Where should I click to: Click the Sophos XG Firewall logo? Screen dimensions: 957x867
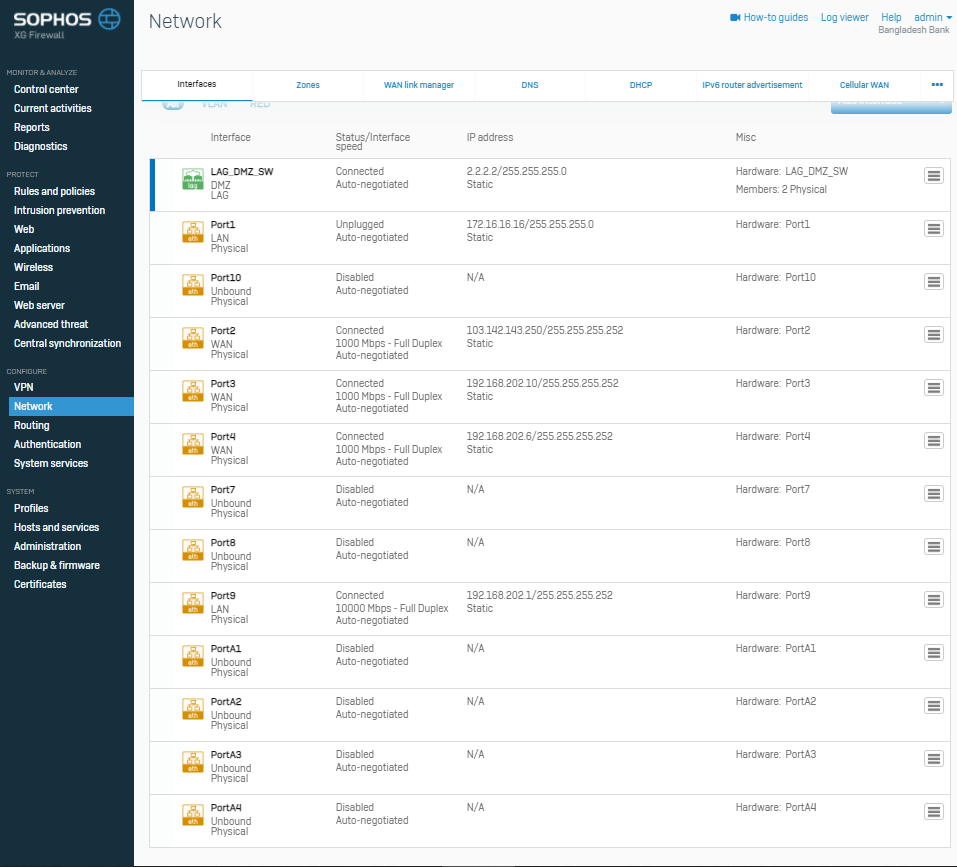point(67,24)
